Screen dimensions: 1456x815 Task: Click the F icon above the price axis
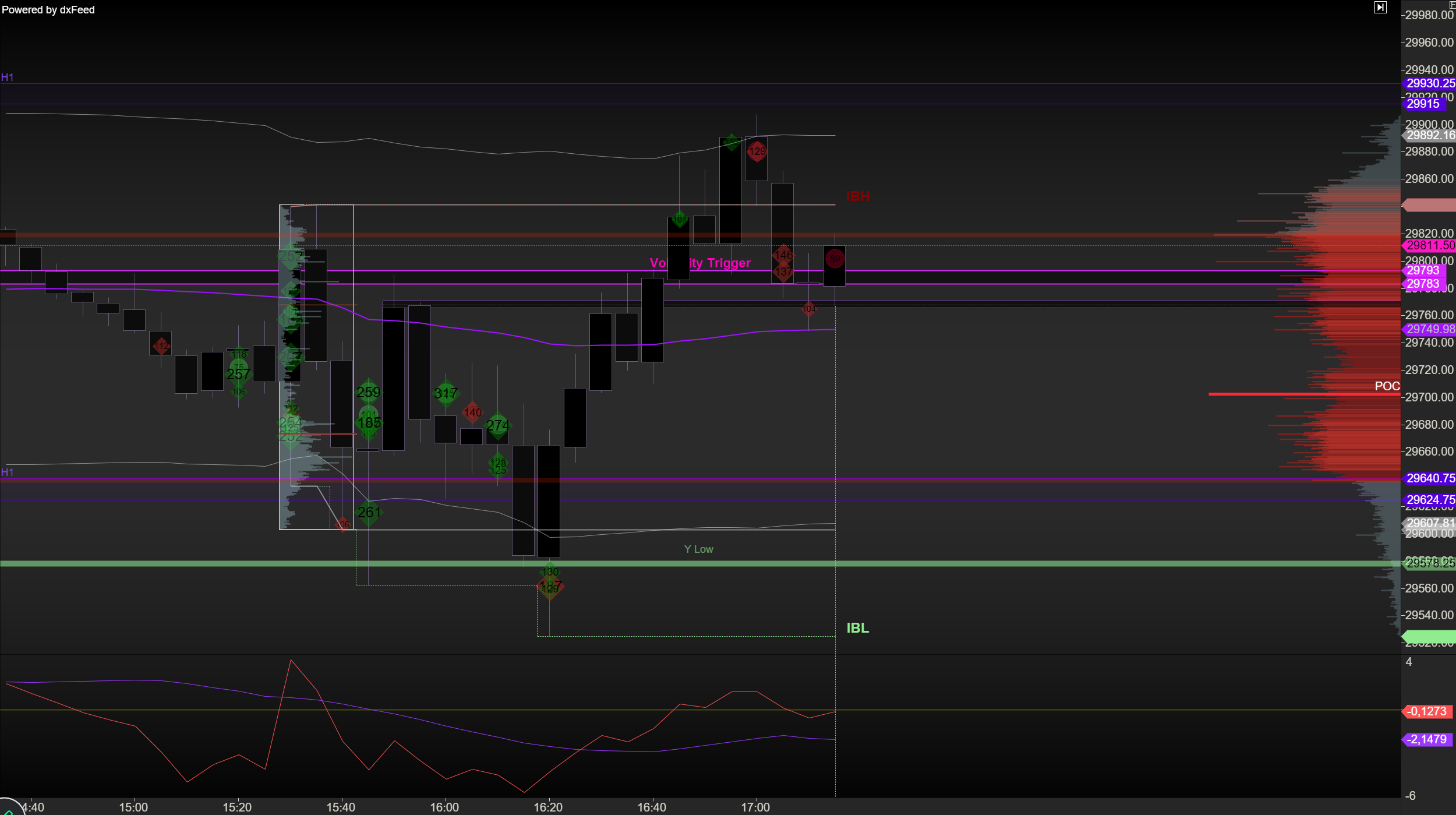pyautogui.click(x=1453, y=4)
